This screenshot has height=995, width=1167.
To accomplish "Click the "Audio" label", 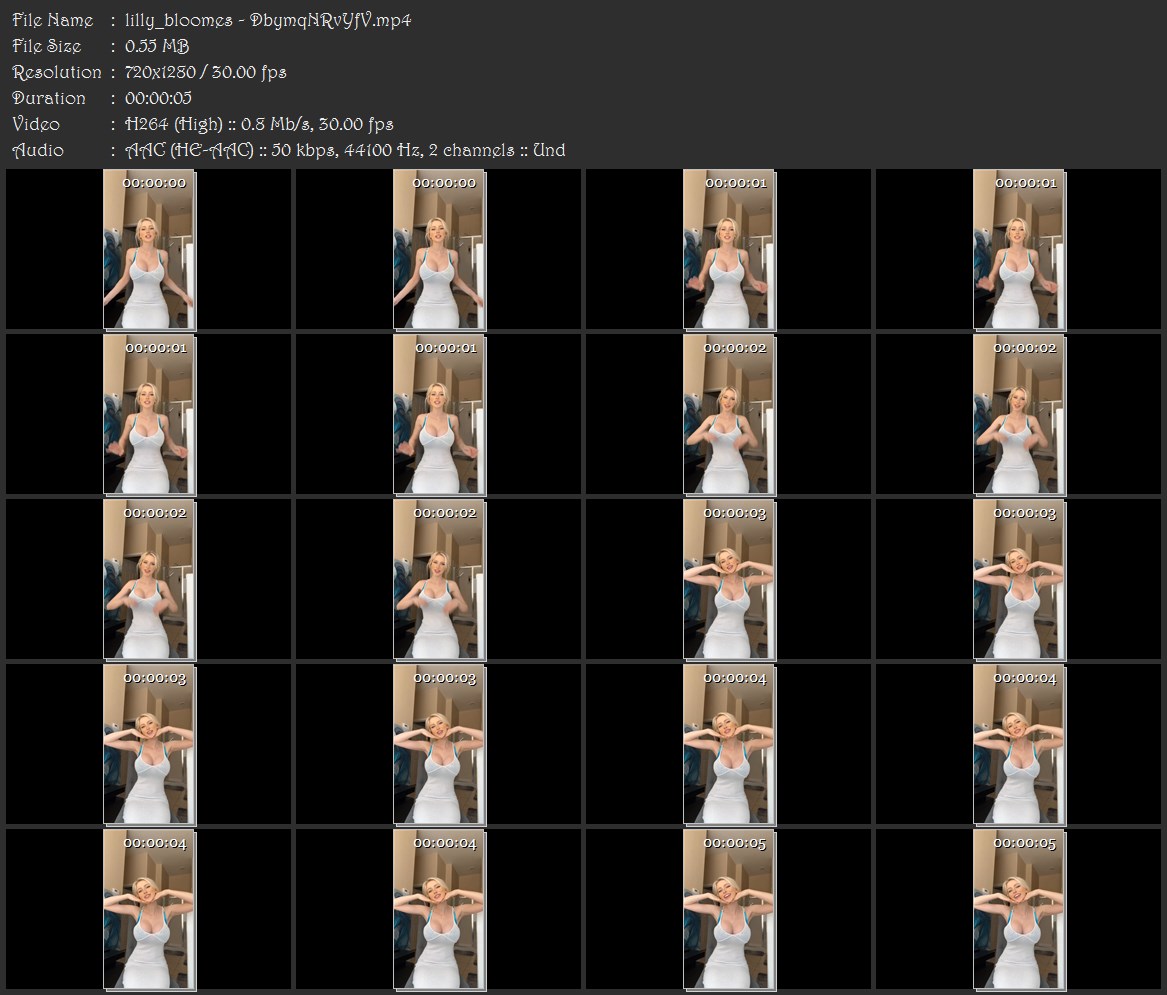I will point(38,150).
